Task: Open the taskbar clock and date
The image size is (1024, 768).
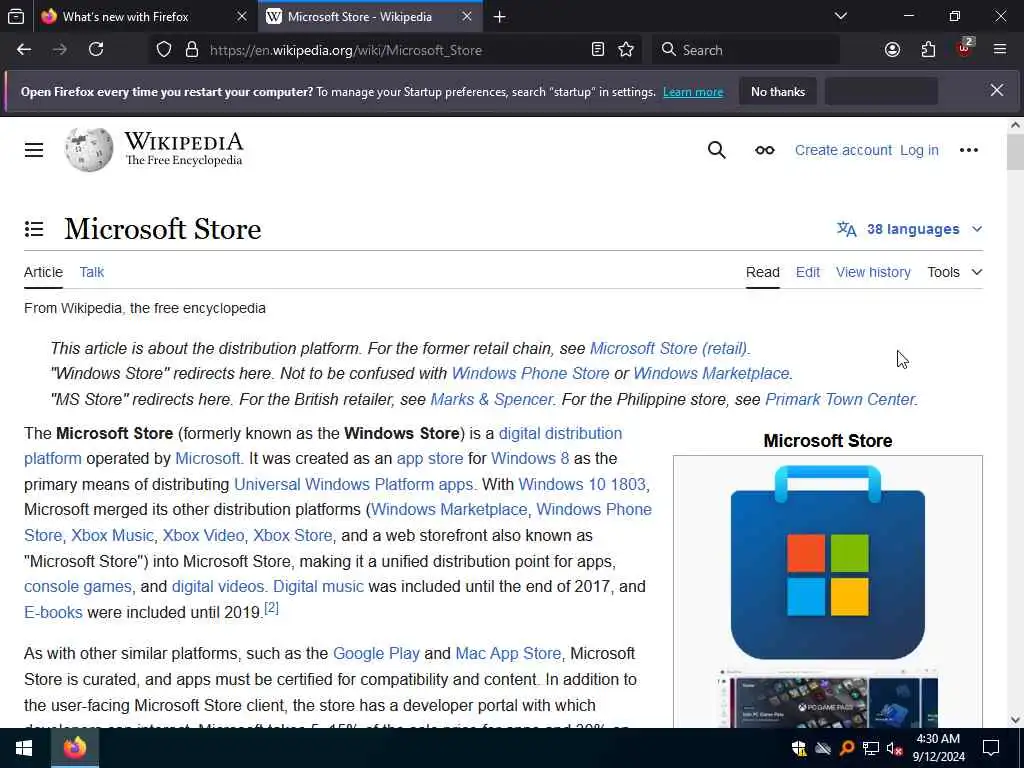Action: 938,748
